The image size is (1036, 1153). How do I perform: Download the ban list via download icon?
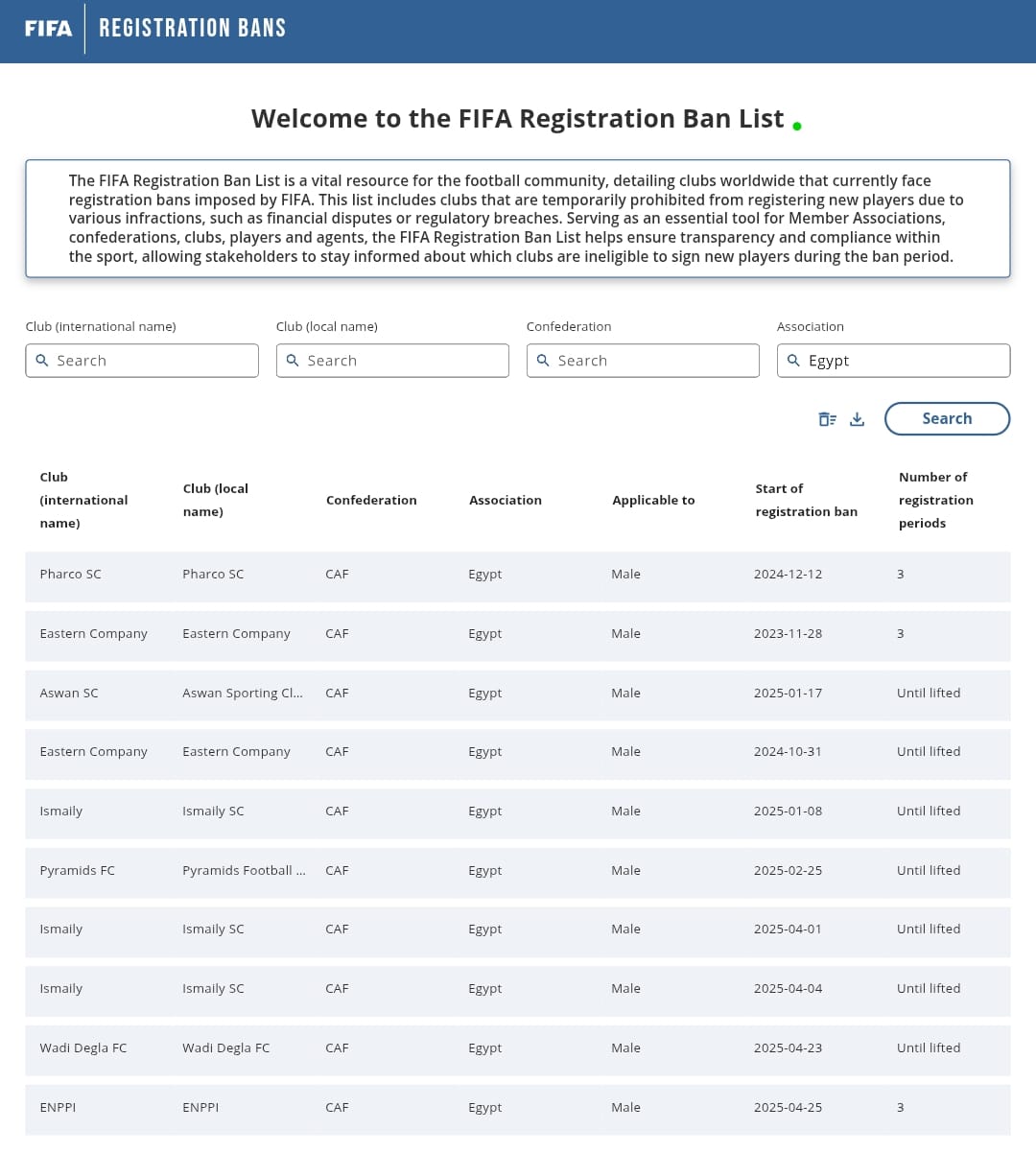tap(858, 419)
